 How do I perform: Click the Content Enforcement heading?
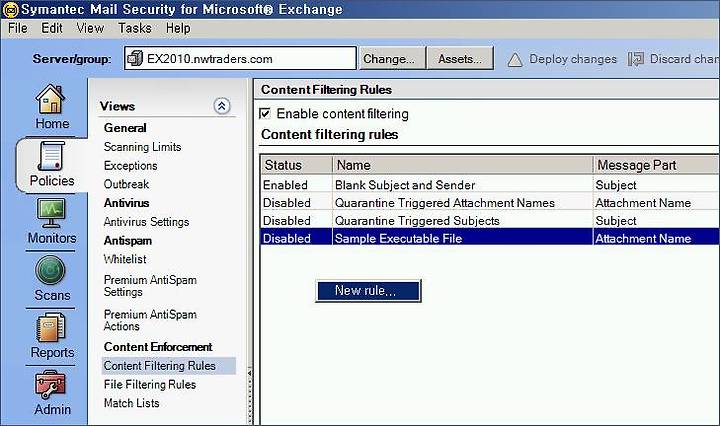click(158, 347)
